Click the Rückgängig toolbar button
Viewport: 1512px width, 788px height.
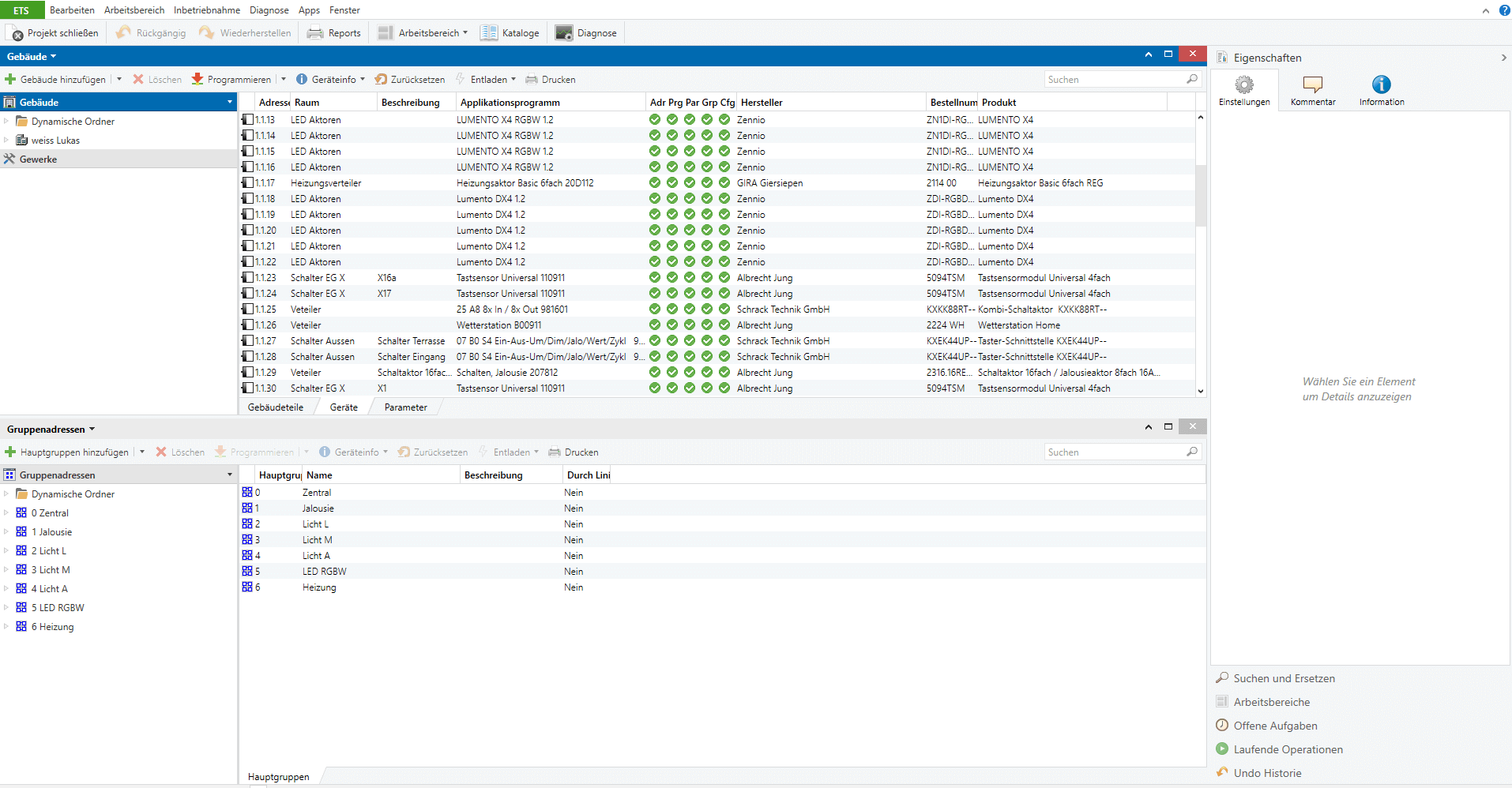tap(151, 33)
